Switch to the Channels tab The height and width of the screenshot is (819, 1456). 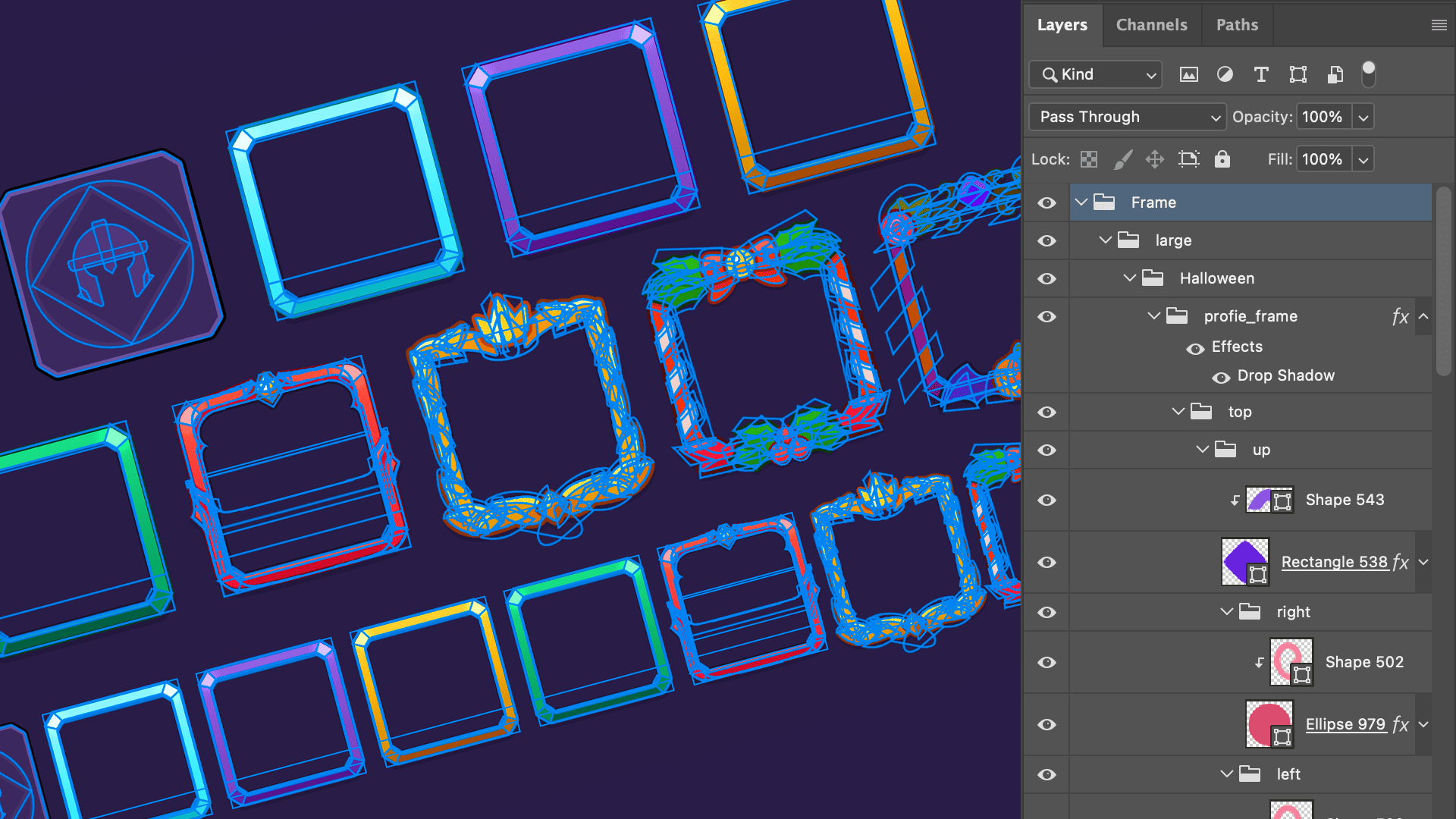(1151, 25)
